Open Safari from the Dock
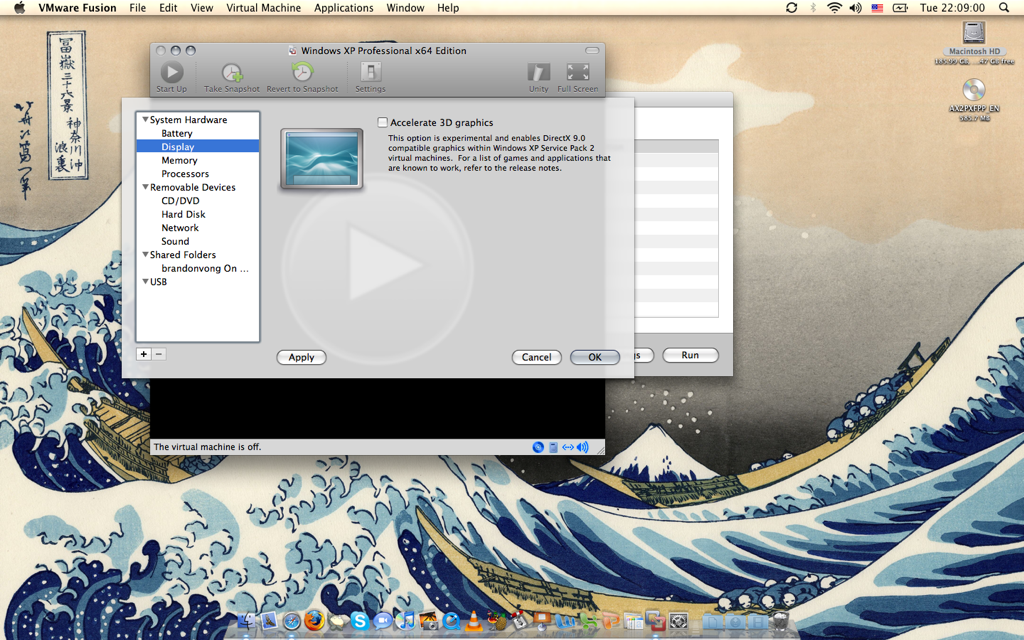1024x640 pixels. click(x=291, y=620)
